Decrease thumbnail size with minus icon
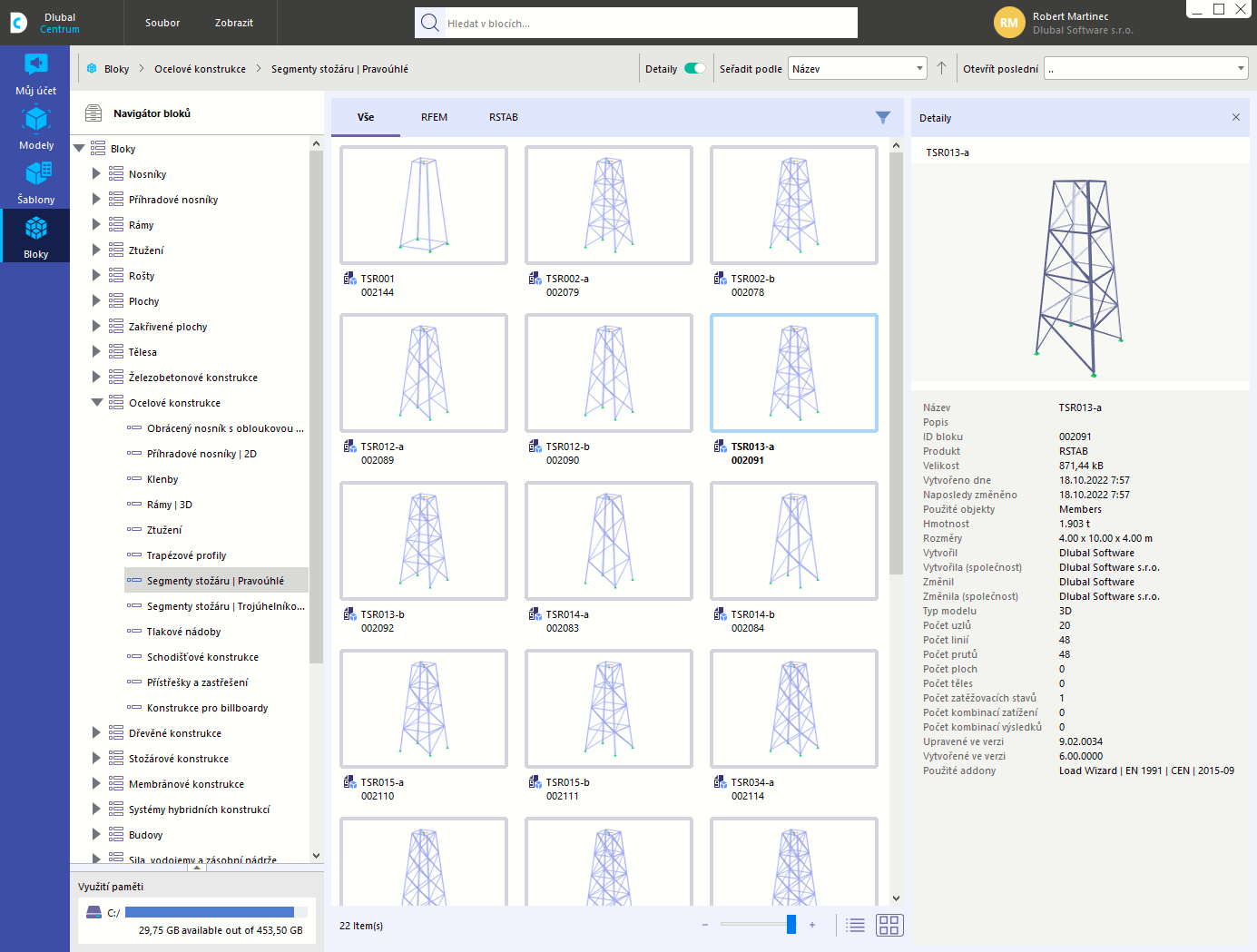The image size is (1257, 952). point(705,925)
